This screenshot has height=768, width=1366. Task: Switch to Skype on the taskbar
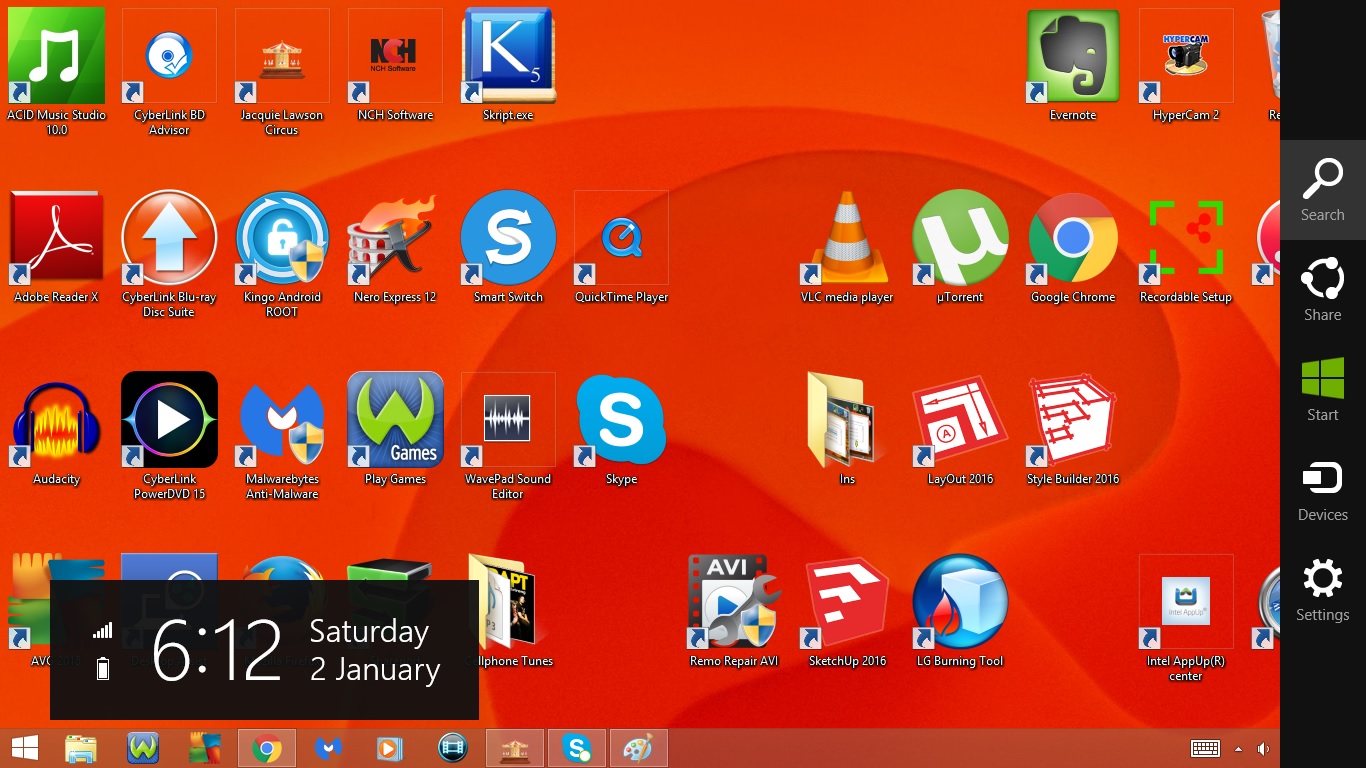point(577,748)
